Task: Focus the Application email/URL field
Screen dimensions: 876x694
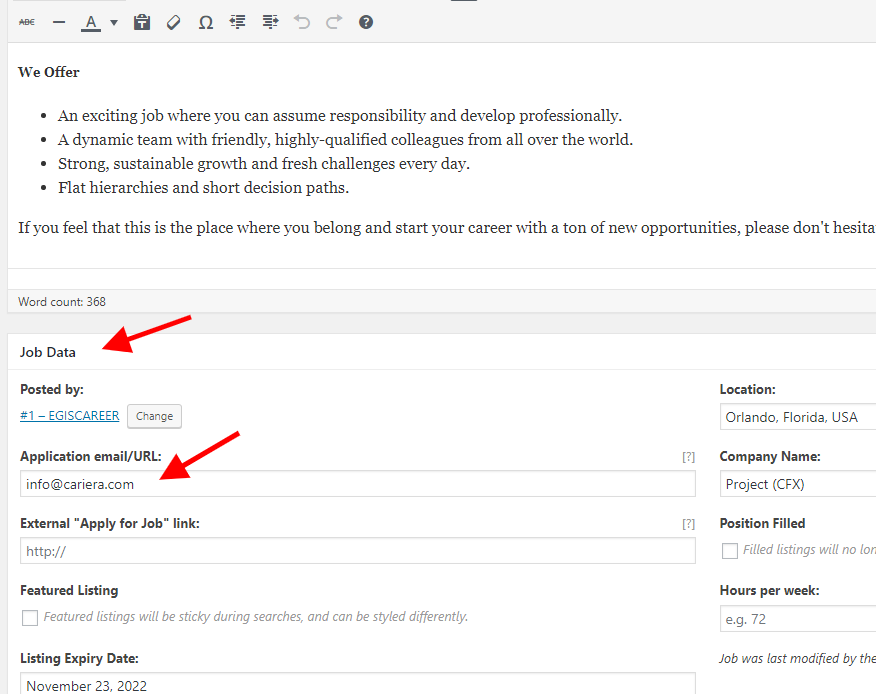Action: tap(358, 484)
